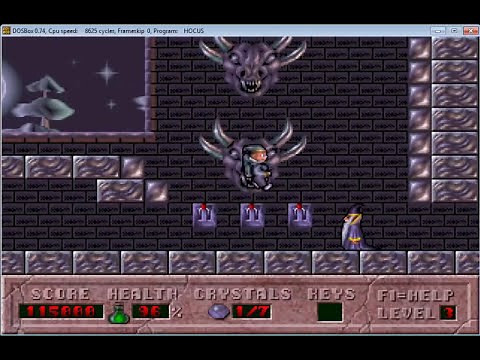Click the LEVEL label

point(406,313)
